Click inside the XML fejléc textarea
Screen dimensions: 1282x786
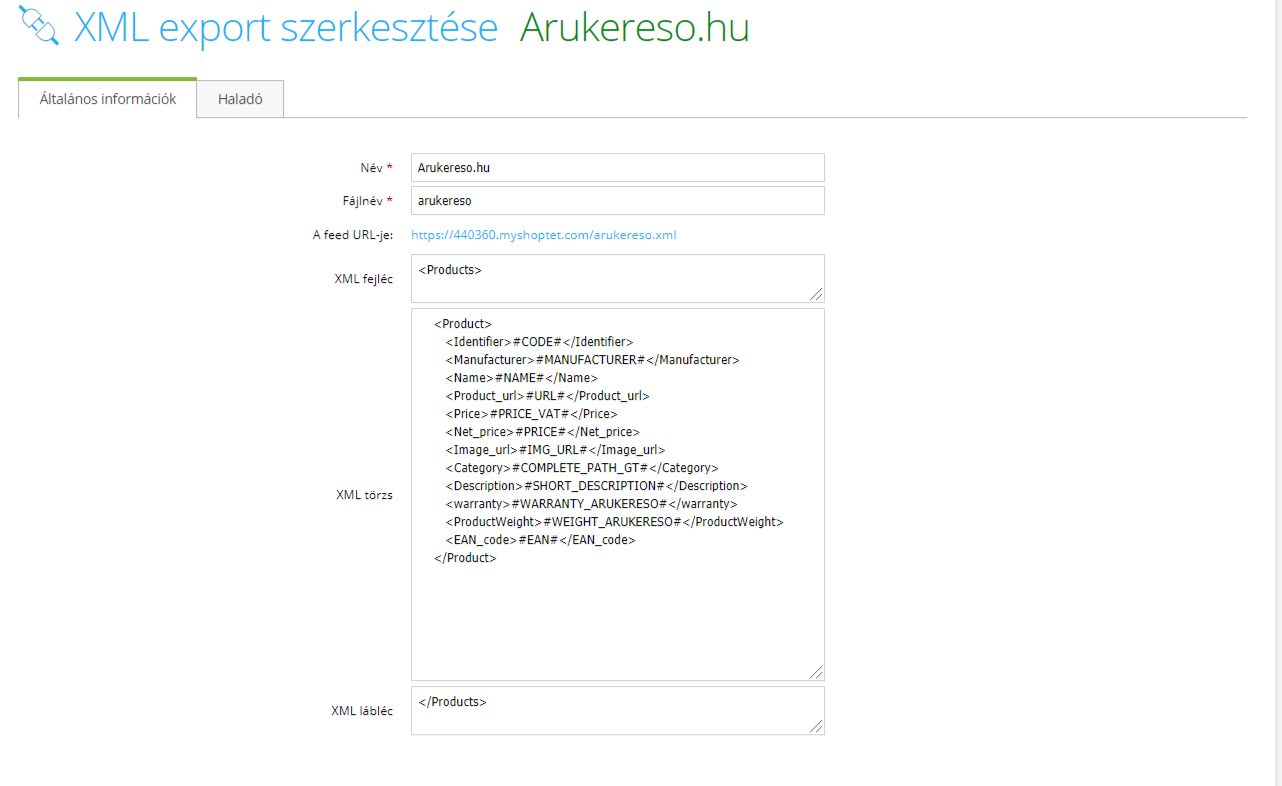[618, 278]
